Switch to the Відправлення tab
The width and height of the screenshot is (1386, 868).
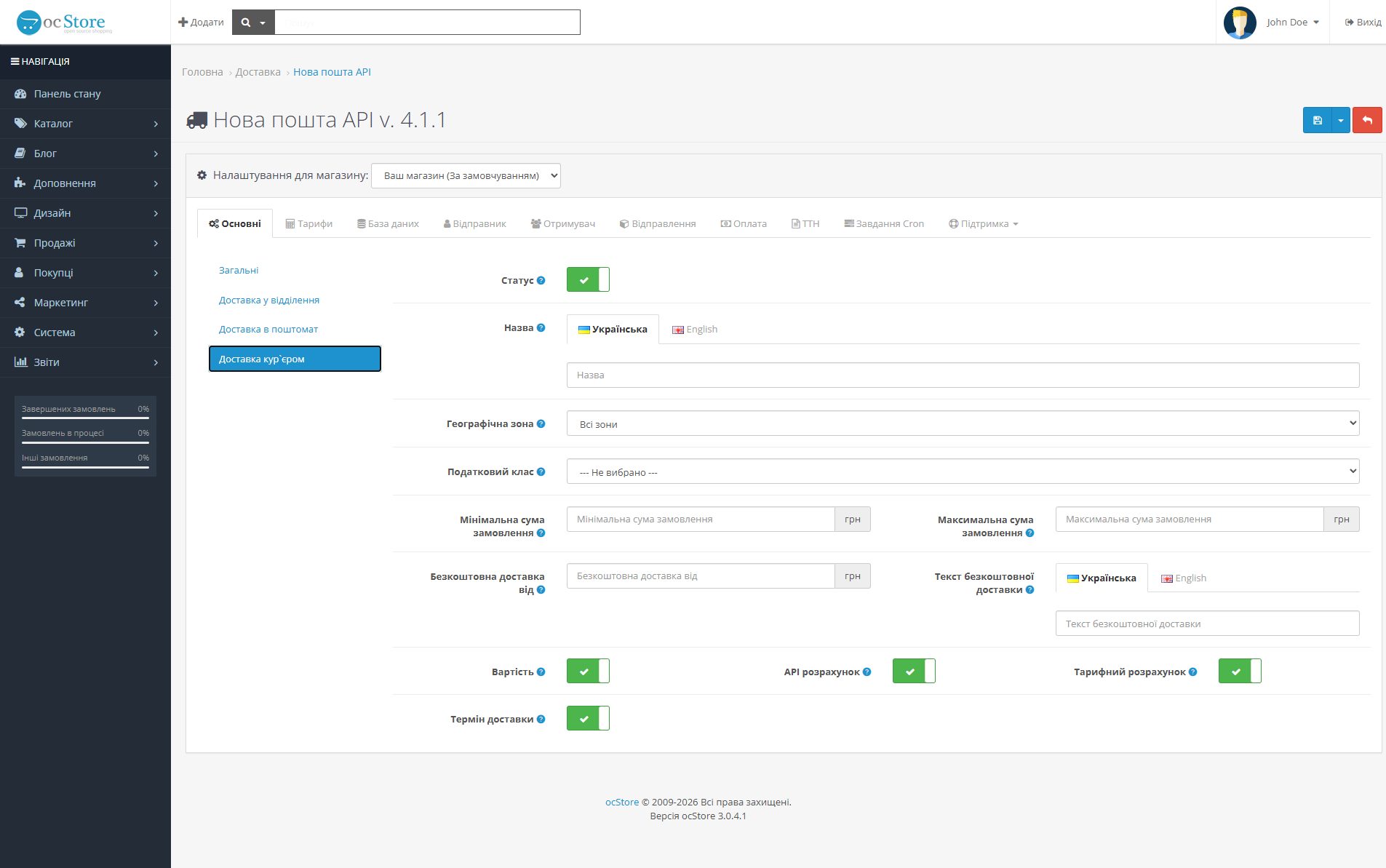click(x=658, y=223)
